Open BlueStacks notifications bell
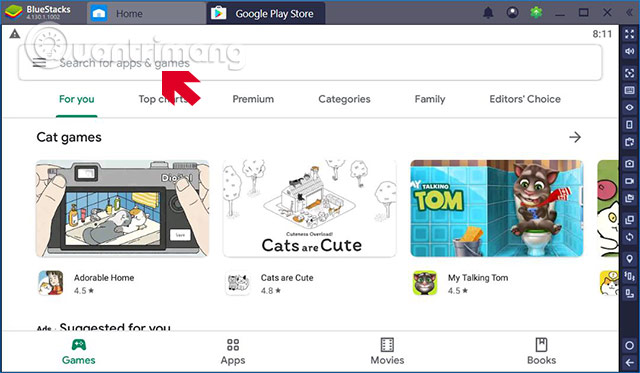 [x=488, y=13]
